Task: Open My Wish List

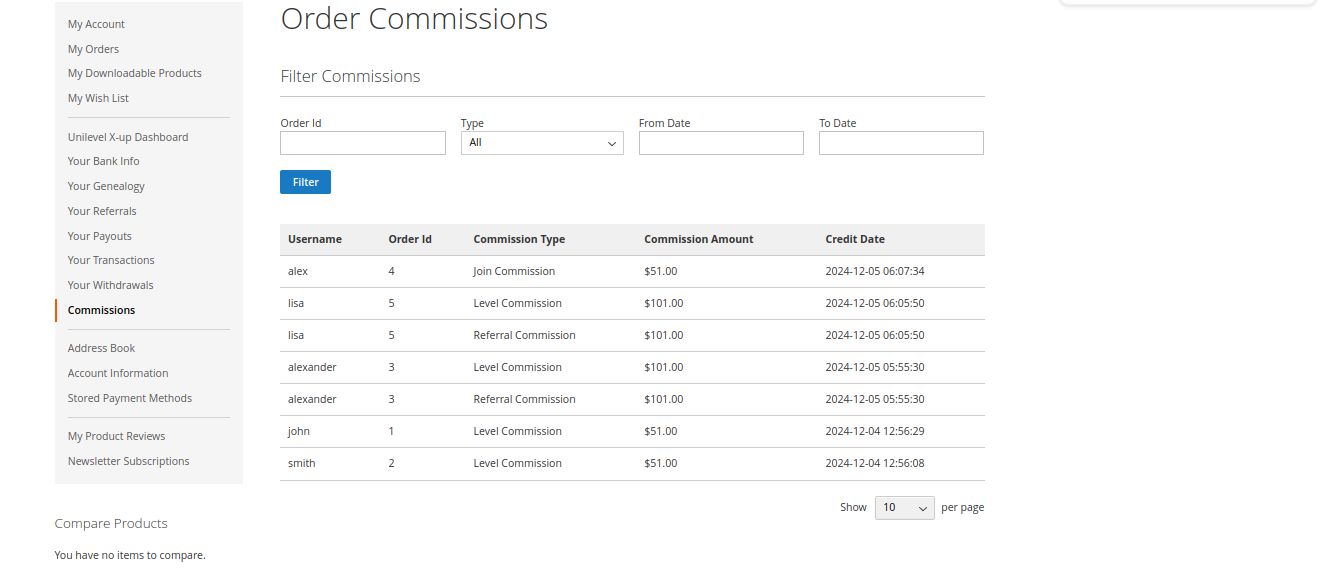Action: click(98, 98)
